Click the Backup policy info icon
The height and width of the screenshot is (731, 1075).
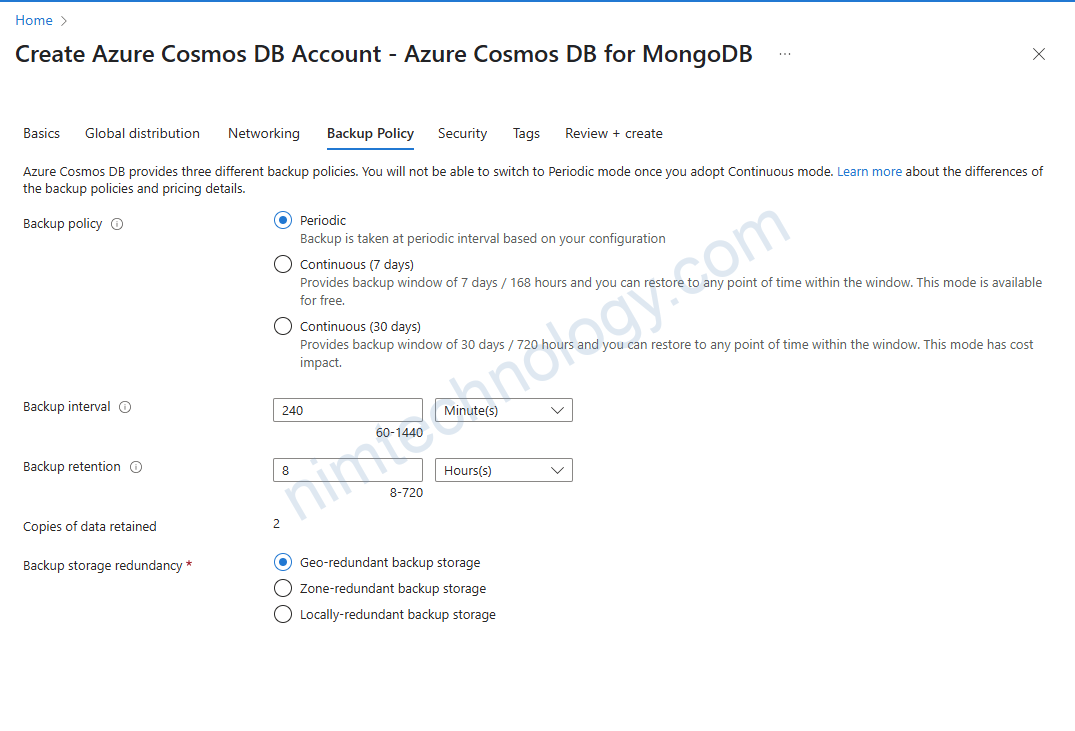coord(117,224)
